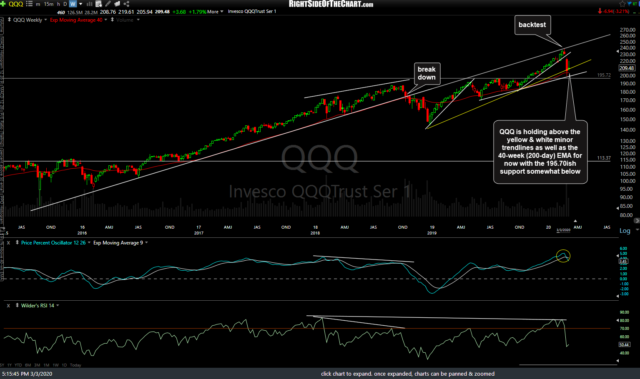Screen dimensions: 640x379
Task: Open the 'Volume' overlay dropdown
Action: click(x=138, y=20)
